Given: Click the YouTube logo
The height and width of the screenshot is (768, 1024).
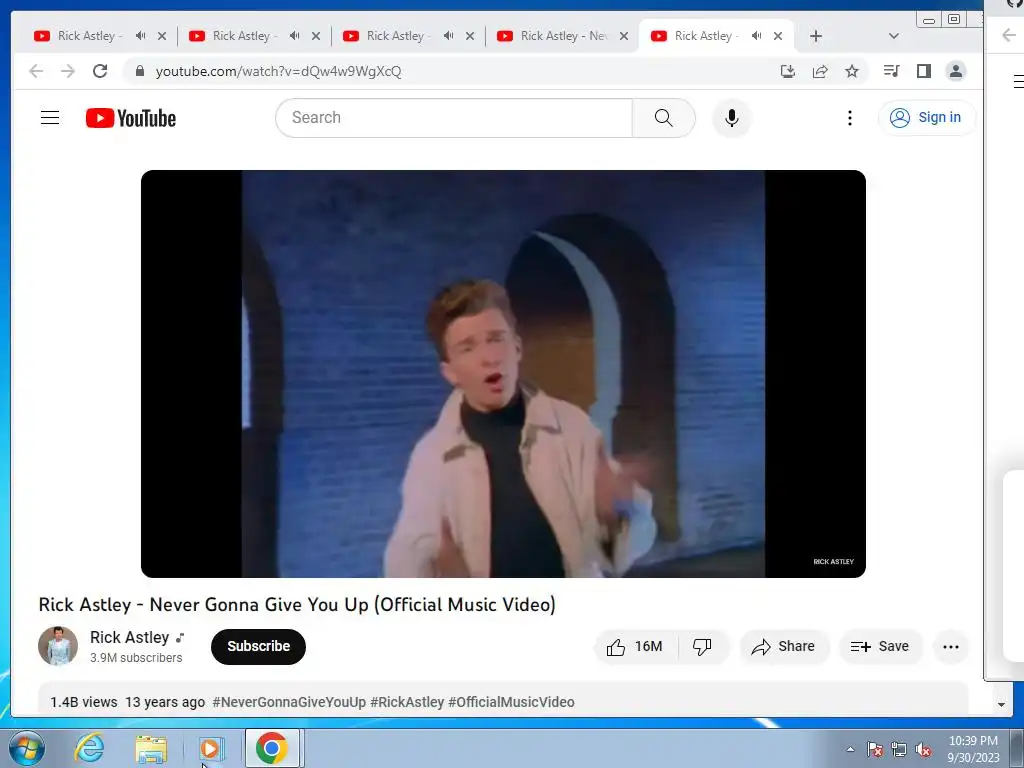Looking at the screenshot, I should tap(131, 118).
